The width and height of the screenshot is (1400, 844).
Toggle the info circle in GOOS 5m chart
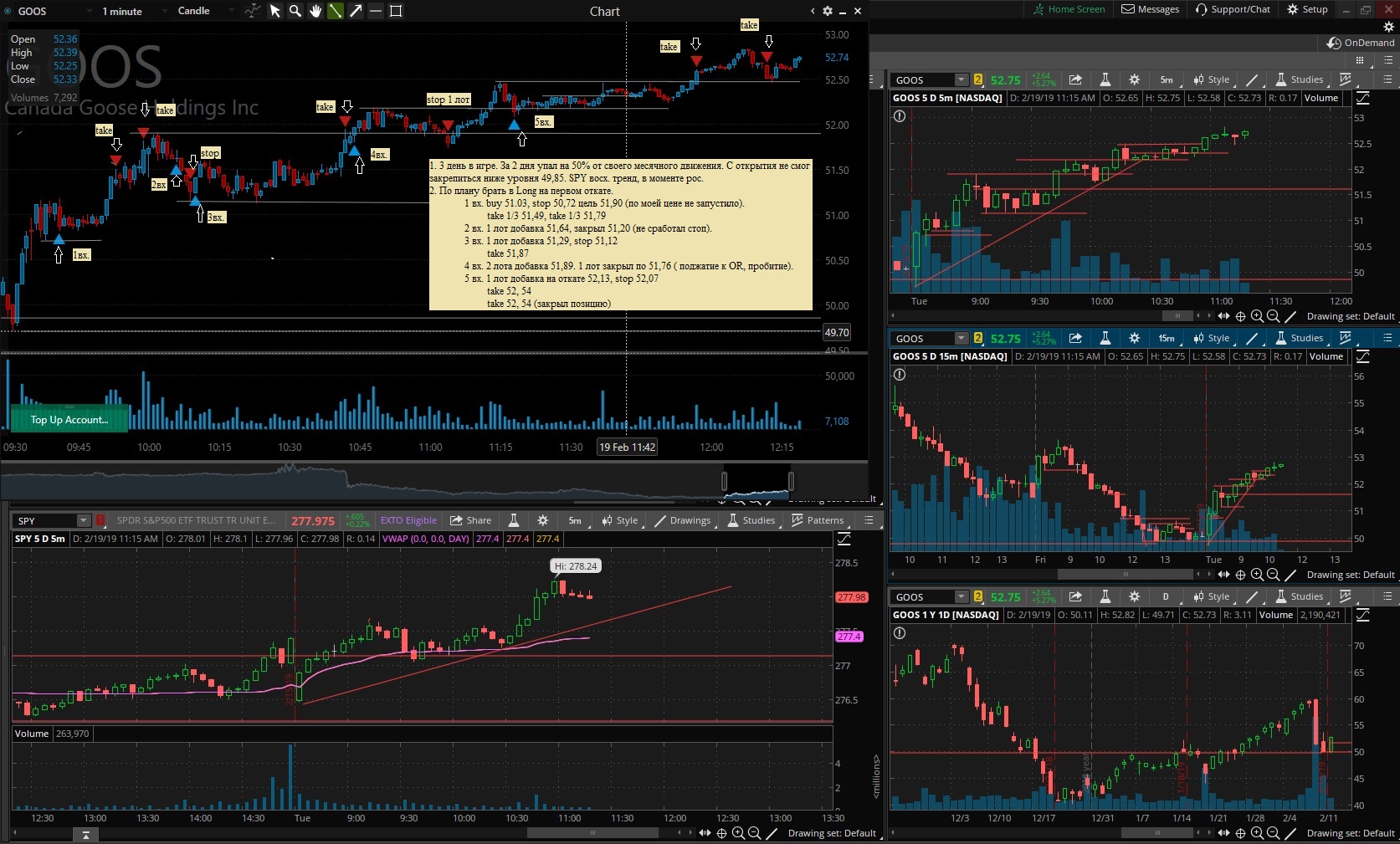pyautogui.click(x=900, y=116)
